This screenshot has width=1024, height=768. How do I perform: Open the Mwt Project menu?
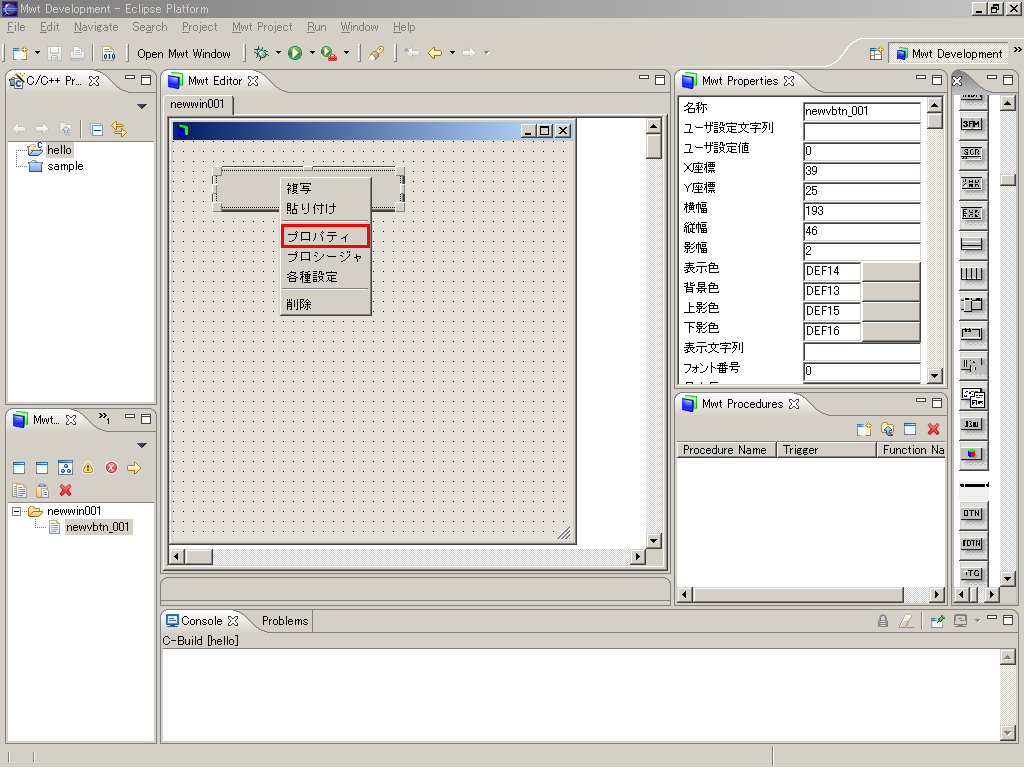pyautogui.click(x=262, y=27)
